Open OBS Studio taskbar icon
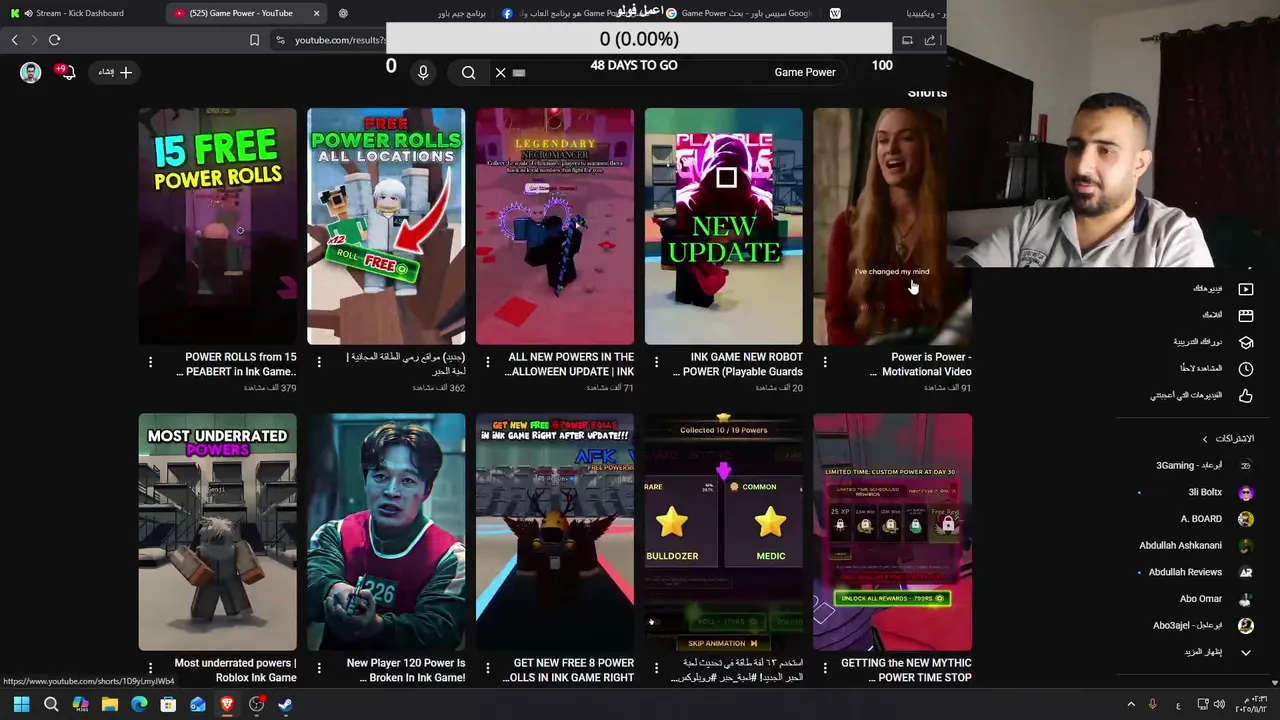This screenshot has width=1280, height=720. pos(256,704)
